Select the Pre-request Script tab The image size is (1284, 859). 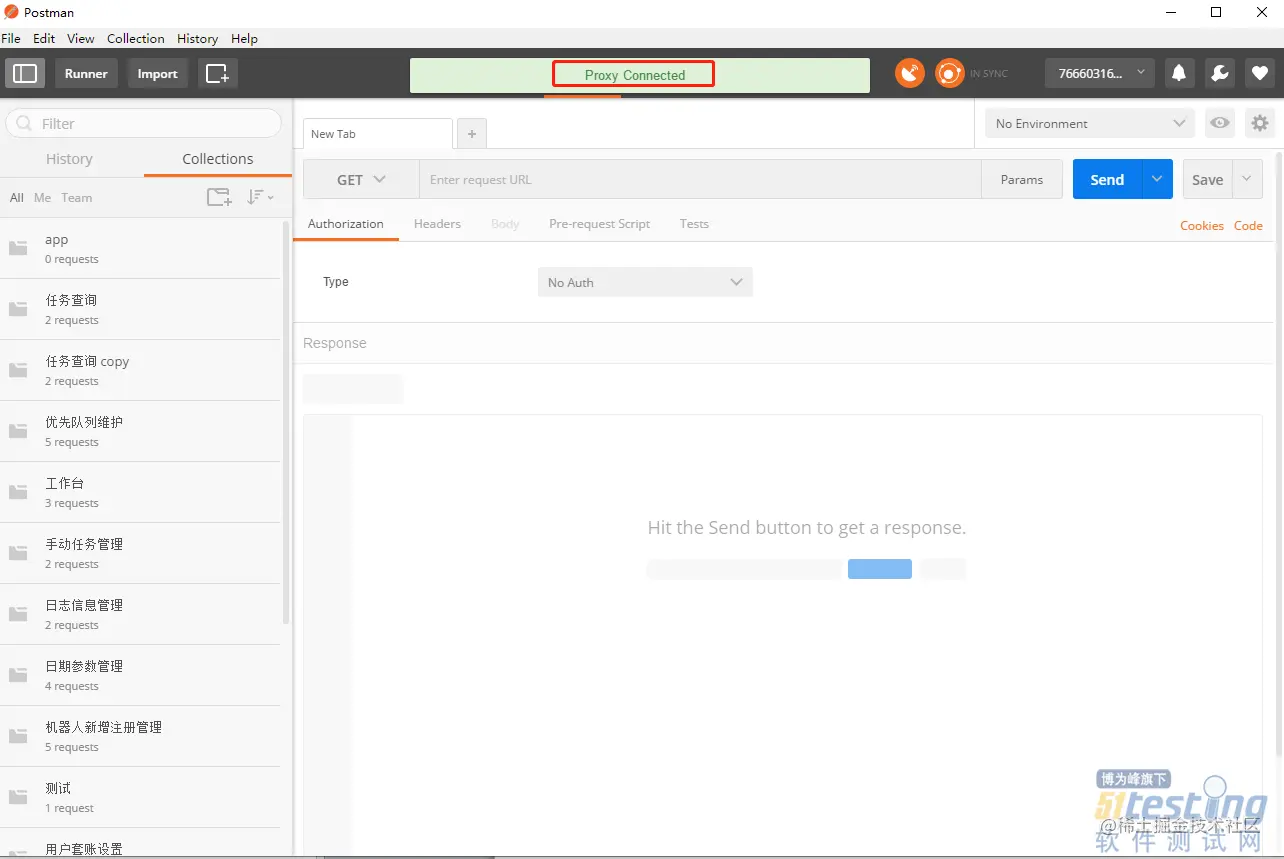[599, 224]
